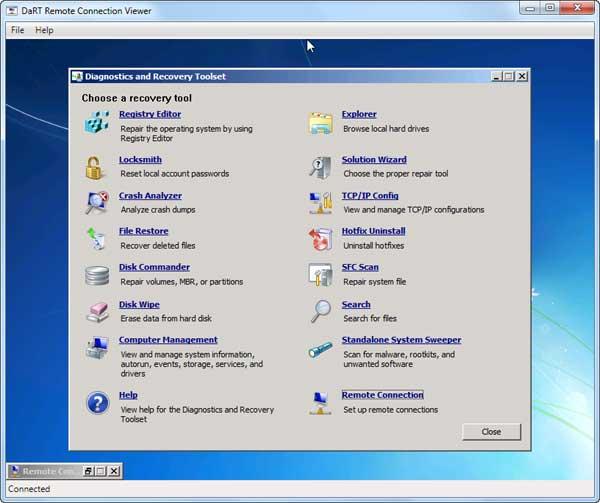Click the Computer Management computer icon
This screenshot has height=503, width=600.
[97, 347]
